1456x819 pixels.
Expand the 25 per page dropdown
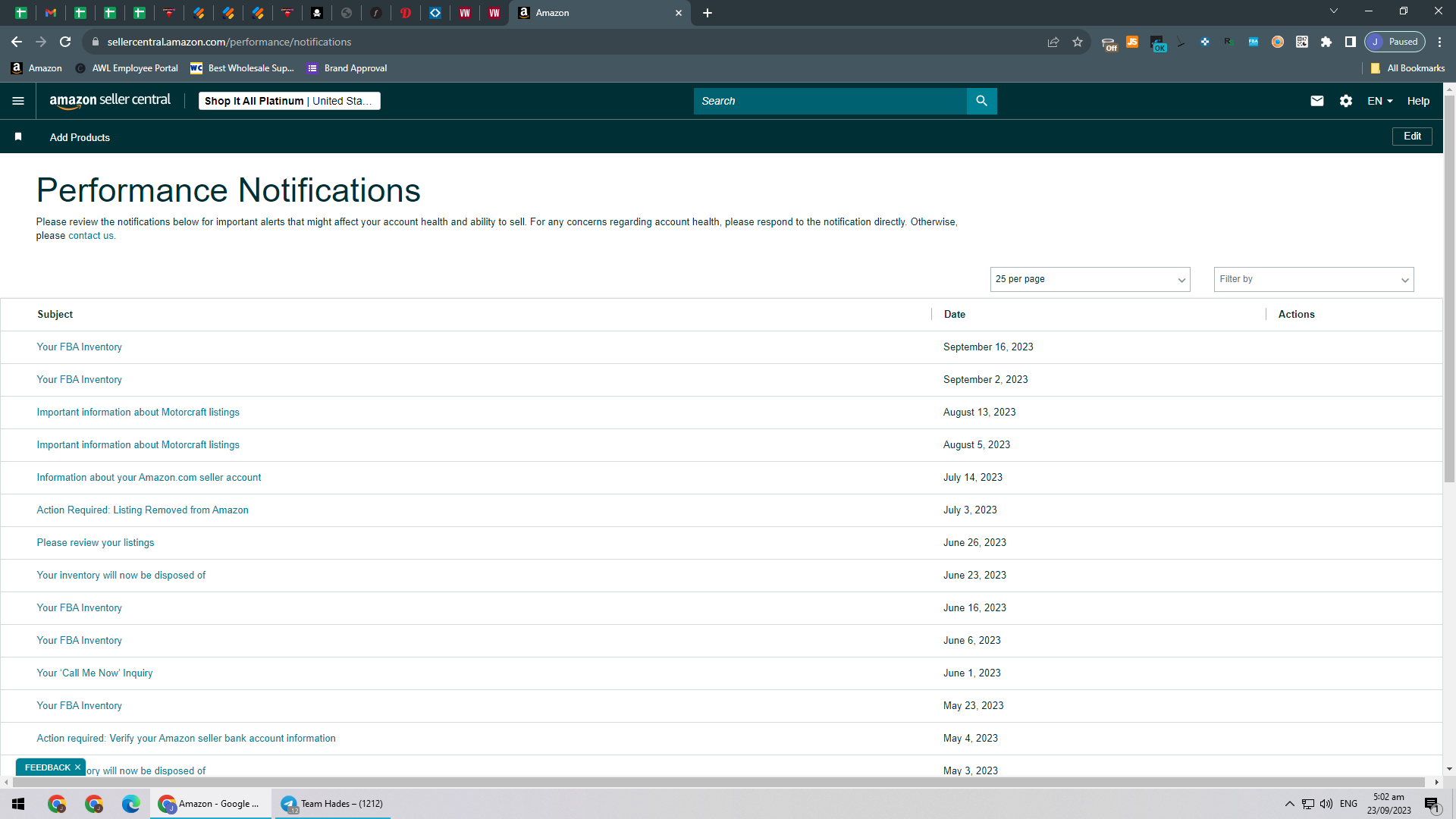click(1090, 279)
